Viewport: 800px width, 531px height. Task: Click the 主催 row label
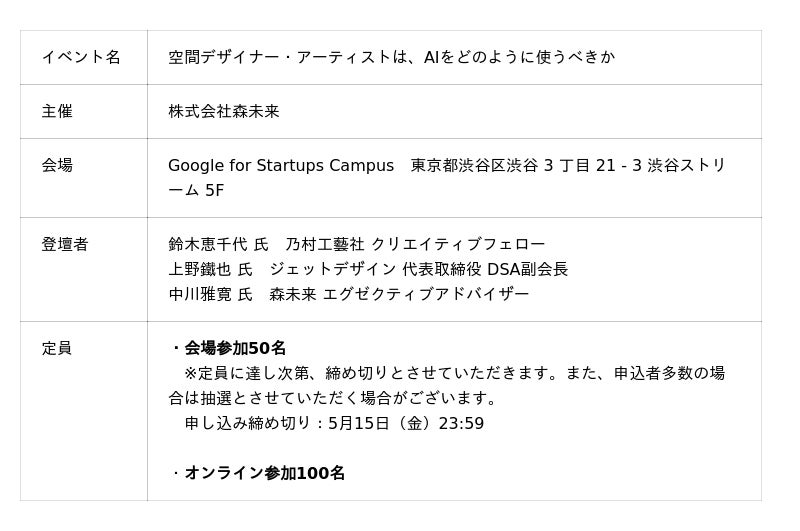coord(57,111)
